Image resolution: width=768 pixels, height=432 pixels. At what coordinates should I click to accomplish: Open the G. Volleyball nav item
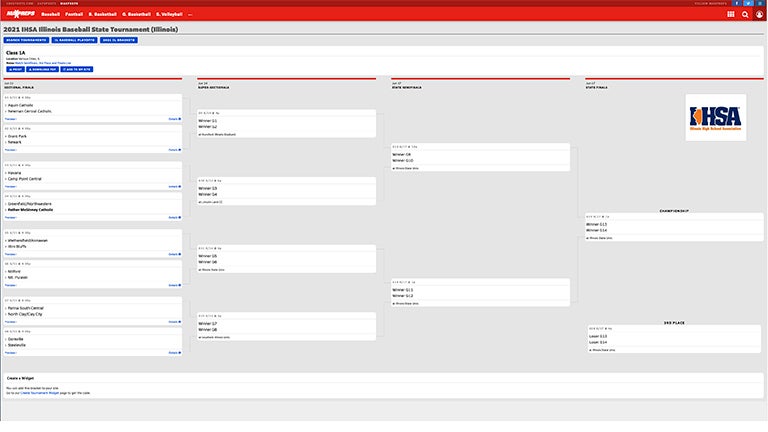pyautogui.click(x=169, y=14)
